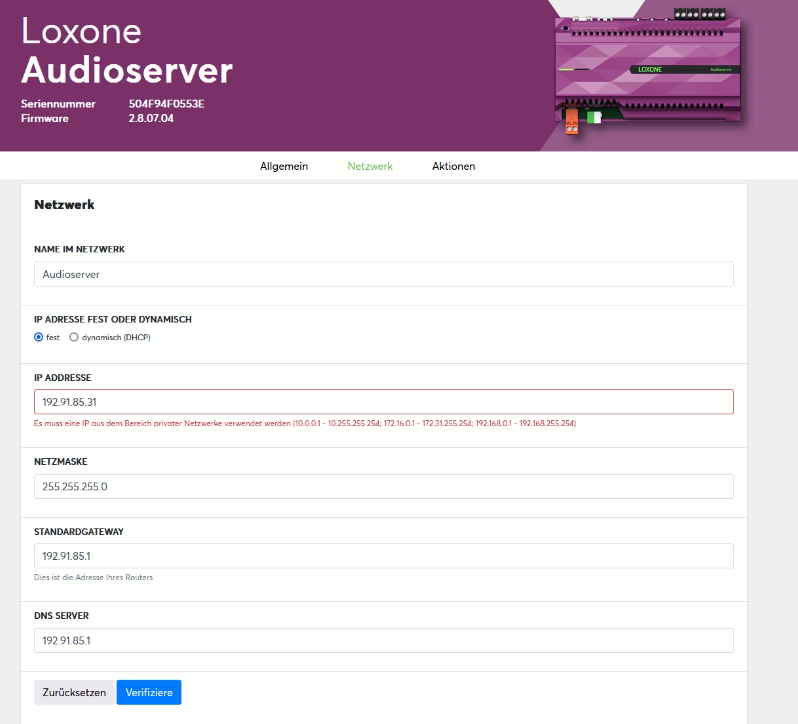Viewport: 798px width, 724px height.
Task: Click the 'Firmware' label in header
Action: tap(45, 118)
